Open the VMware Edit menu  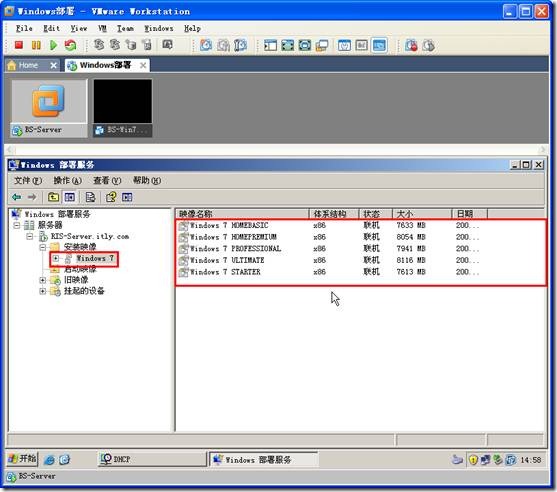point(52,28)
